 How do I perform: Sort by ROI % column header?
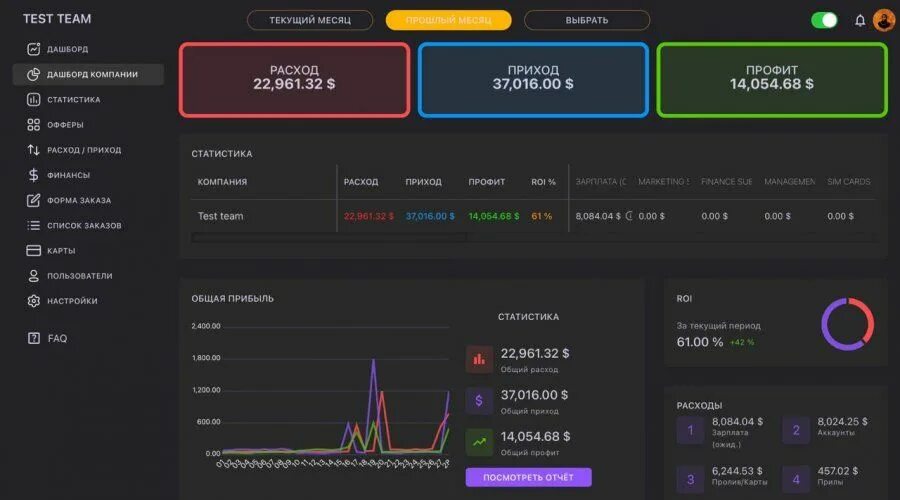point(544,181)
